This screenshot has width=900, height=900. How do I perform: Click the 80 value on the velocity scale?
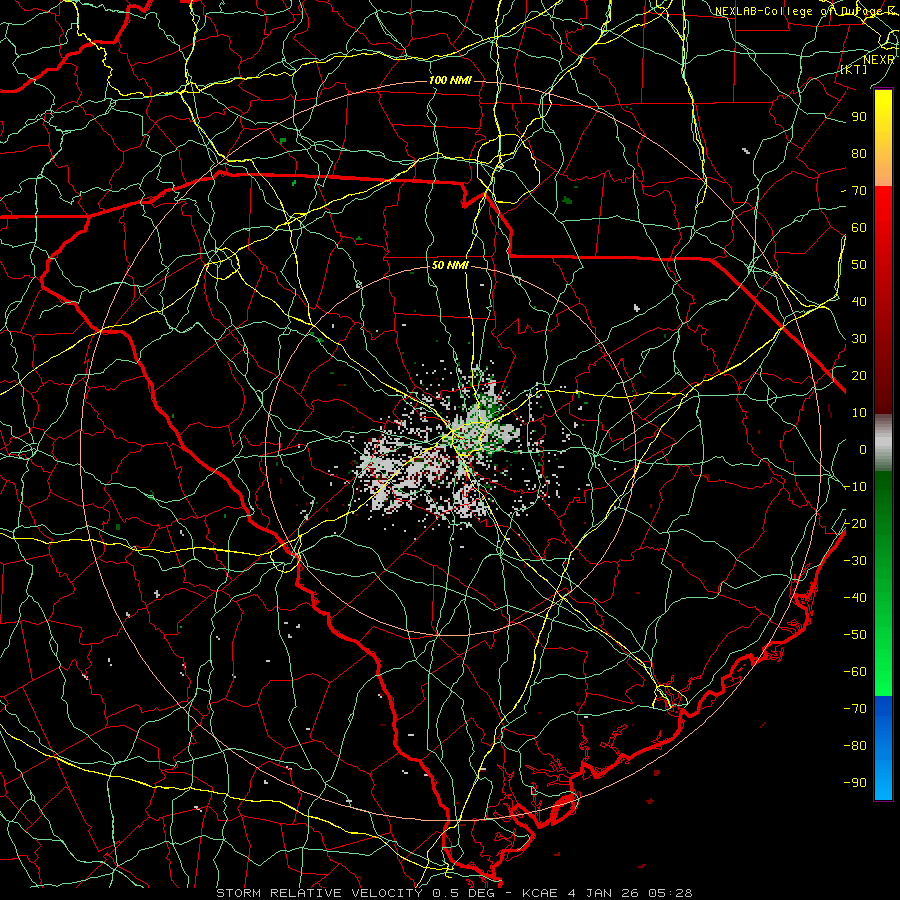(859, 153)
